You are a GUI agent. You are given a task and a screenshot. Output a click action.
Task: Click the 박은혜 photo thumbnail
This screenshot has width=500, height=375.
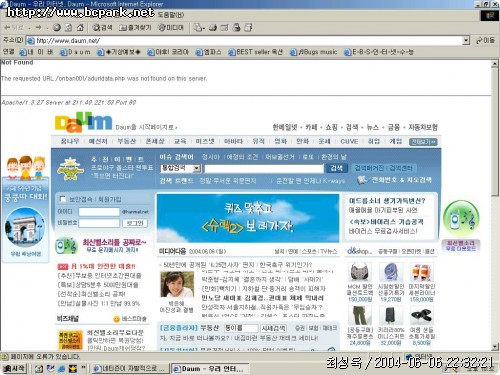coord(177,284)
